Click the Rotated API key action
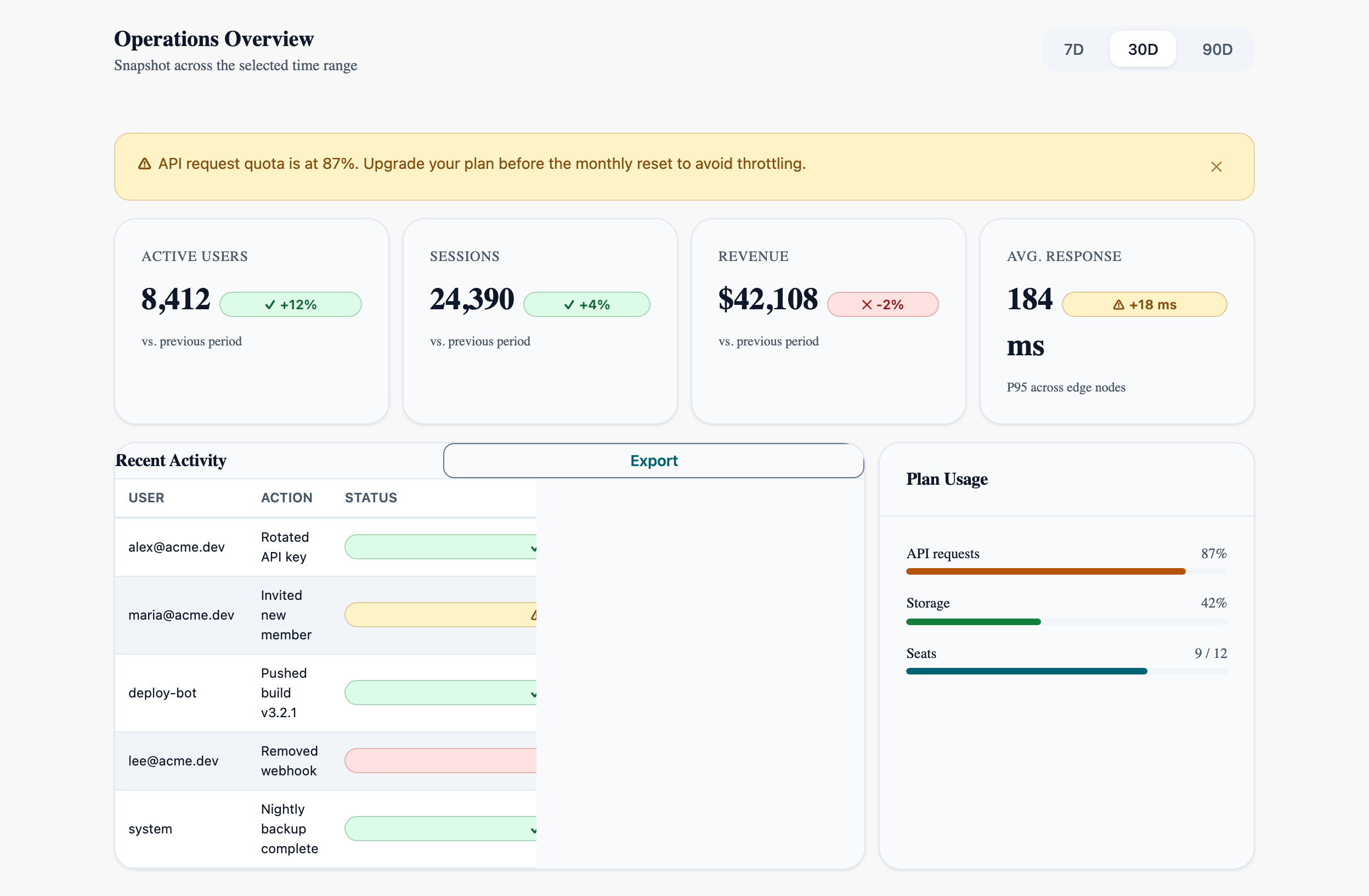This screenshot has width=1369, height=896. click(285, 547)
